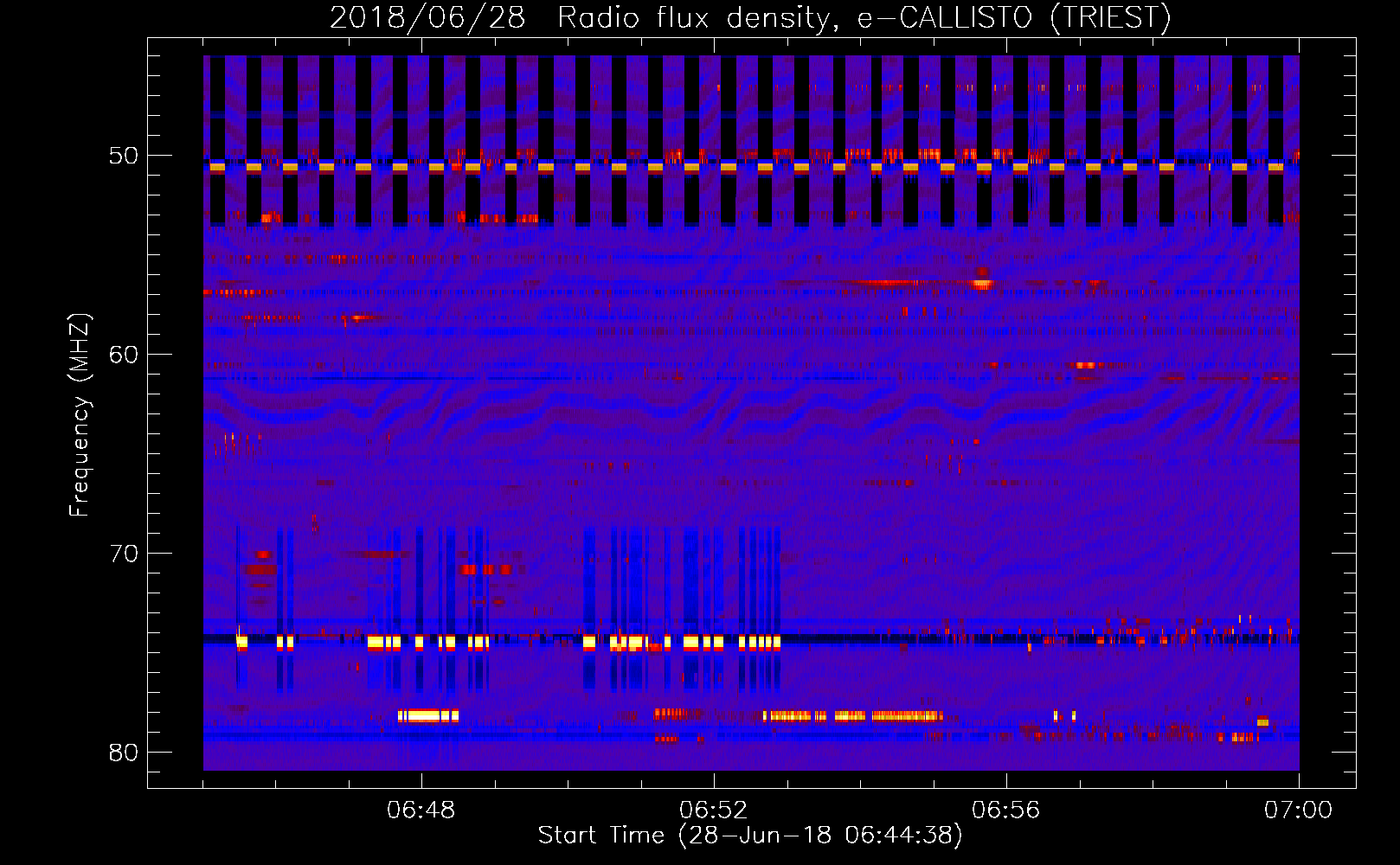The width and height of the screenshot is (1400, 865).
Task: Click the 'Frequency (MHZ)' axis label
Action: coord(79,415)
